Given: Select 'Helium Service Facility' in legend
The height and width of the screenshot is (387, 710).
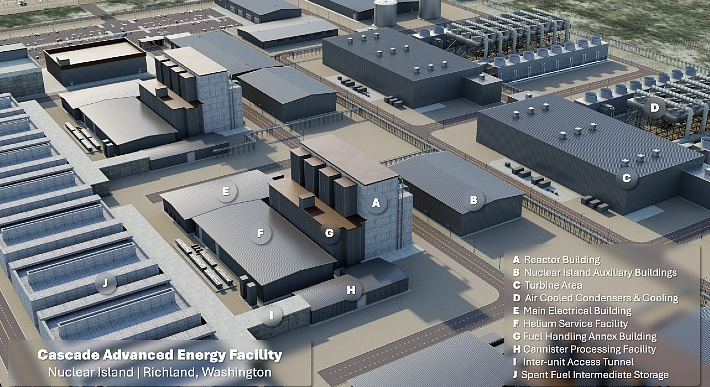Looking at the screenshot, I should pyautogui.click(x=571, y=324).
